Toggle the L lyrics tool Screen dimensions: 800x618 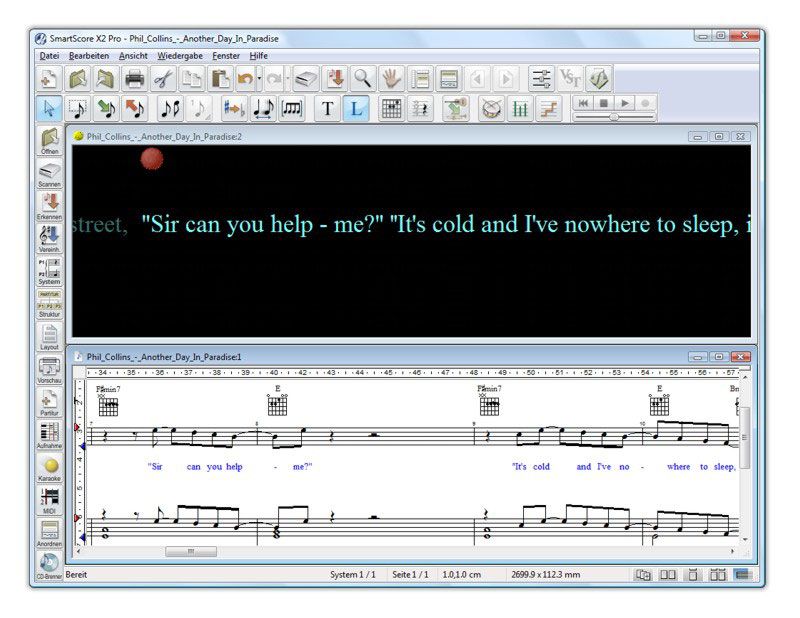[356, 108]
